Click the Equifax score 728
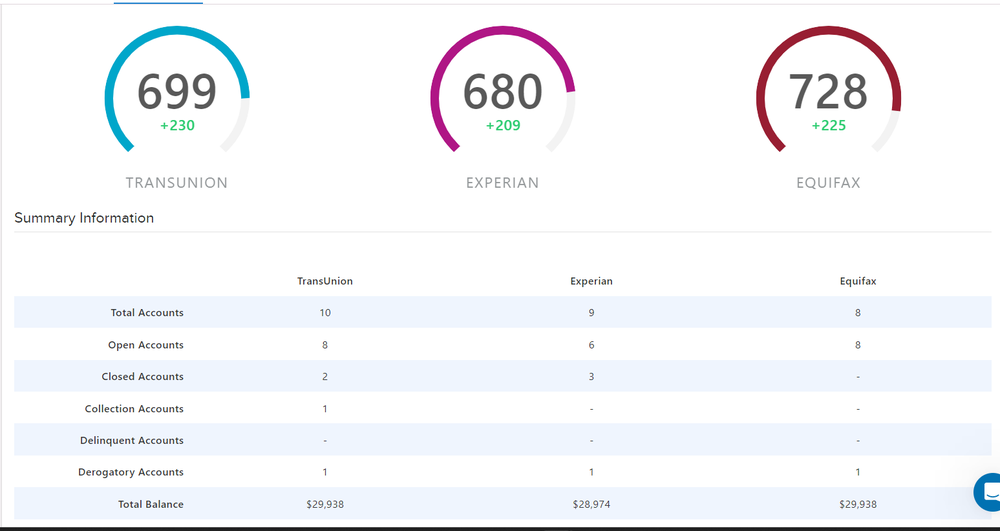The height and width of the screenshot is (531, 1000). 828,91
